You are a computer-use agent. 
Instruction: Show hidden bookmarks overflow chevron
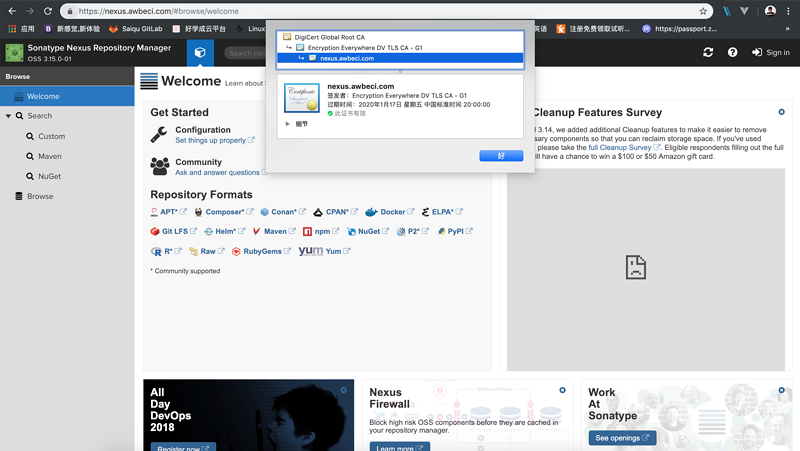(788, 29)
